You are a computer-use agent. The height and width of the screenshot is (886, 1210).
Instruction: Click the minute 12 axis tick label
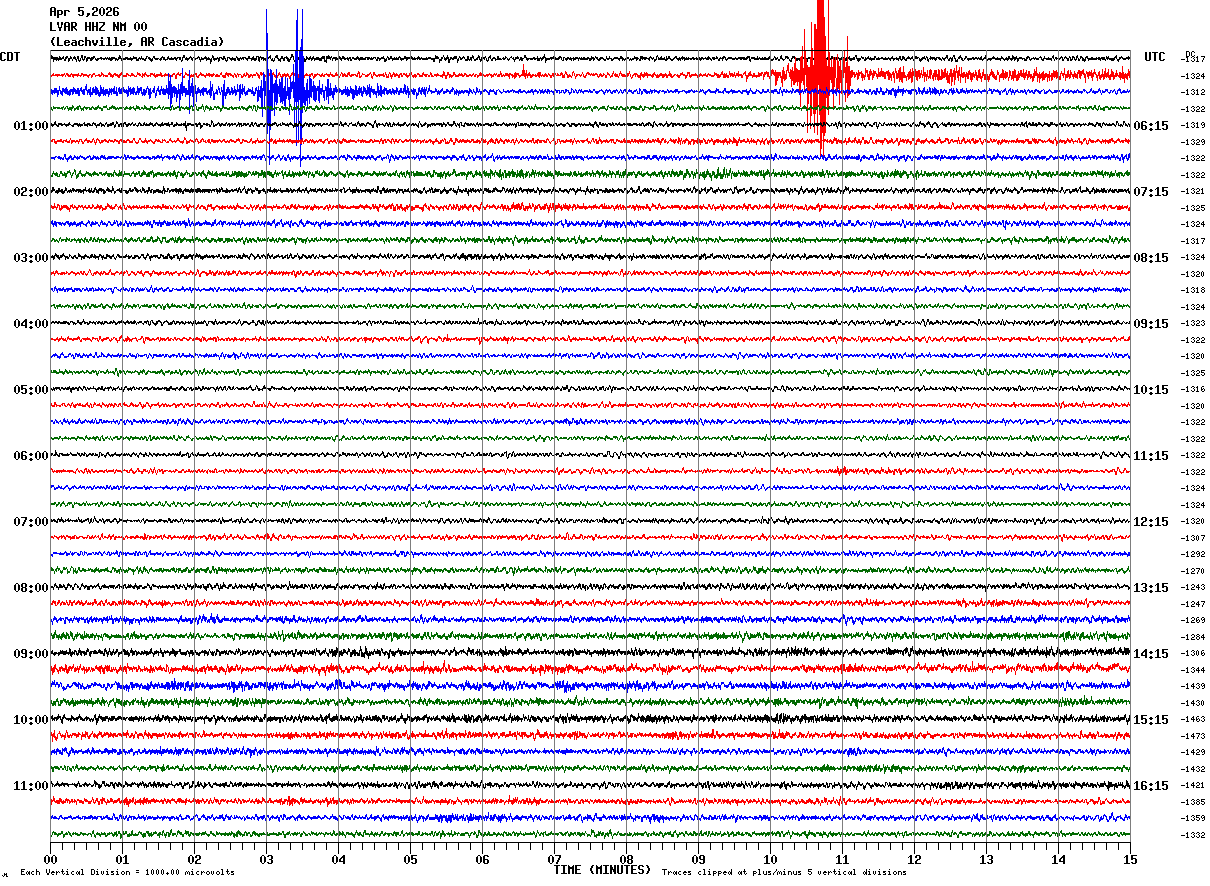(914, 858)
